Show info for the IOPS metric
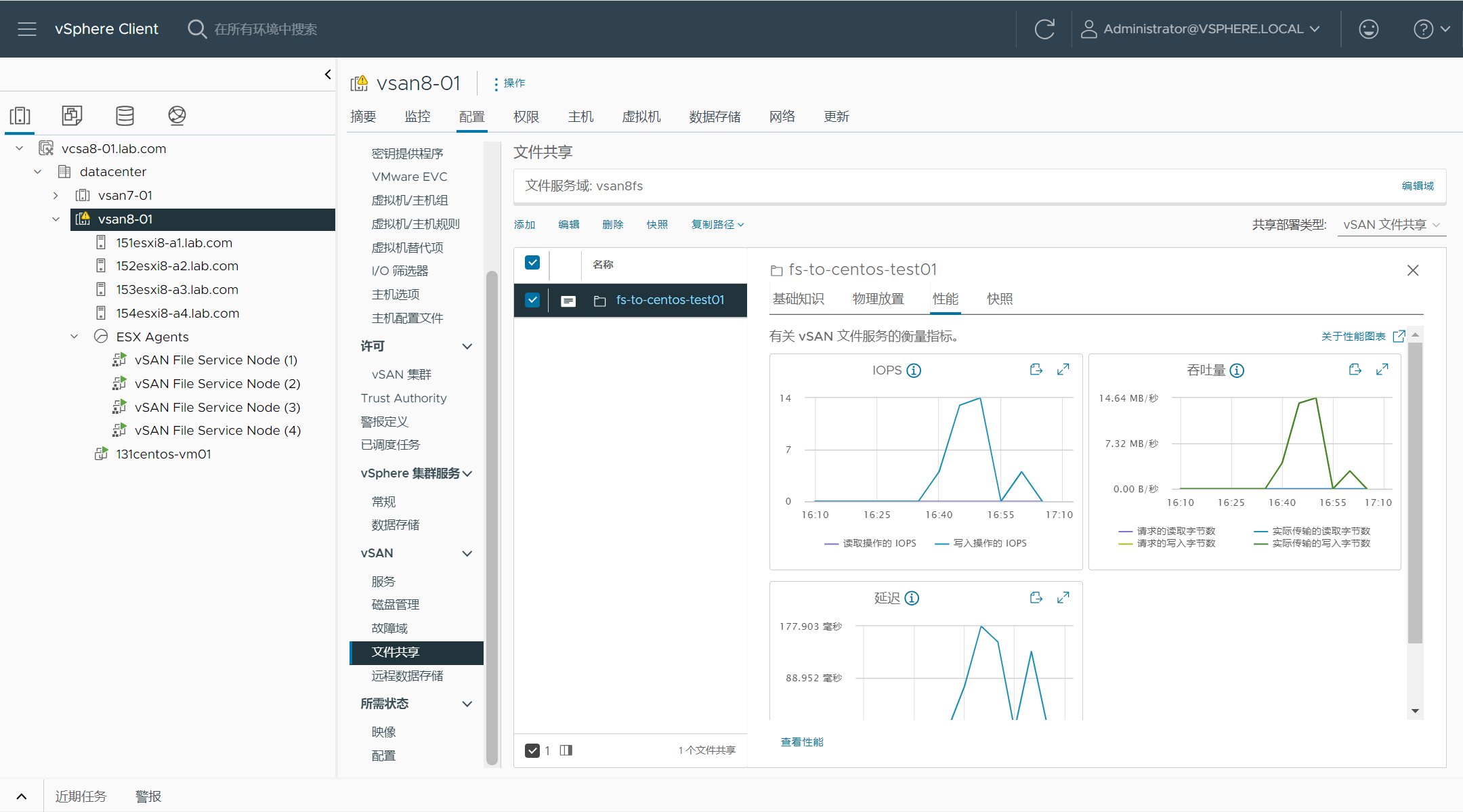The image size is (1463, 812). click(914, 370)
